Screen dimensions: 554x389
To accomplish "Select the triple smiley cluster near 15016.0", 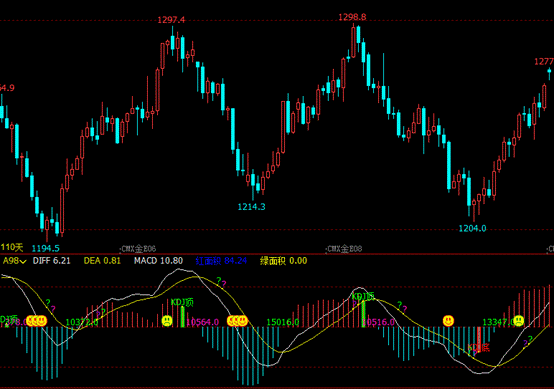I will point(237,321).
